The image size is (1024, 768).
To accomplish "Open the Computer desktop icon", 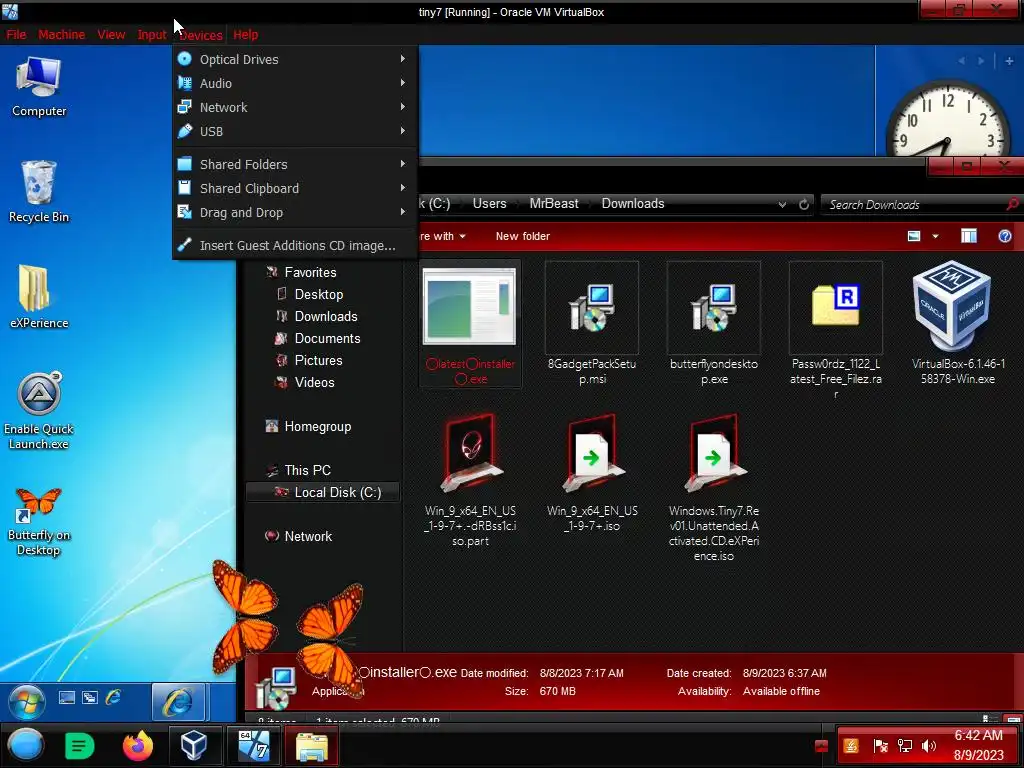I will coord(39,87).
